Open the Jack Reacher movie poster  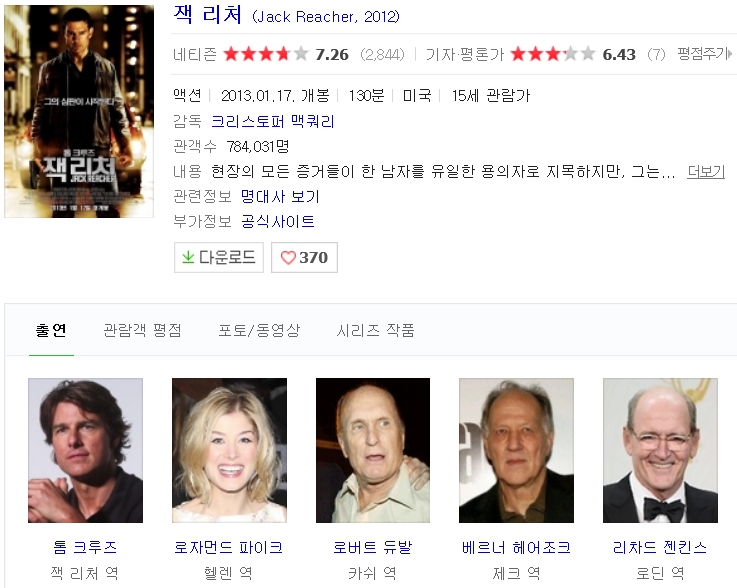tap(79, 110)
